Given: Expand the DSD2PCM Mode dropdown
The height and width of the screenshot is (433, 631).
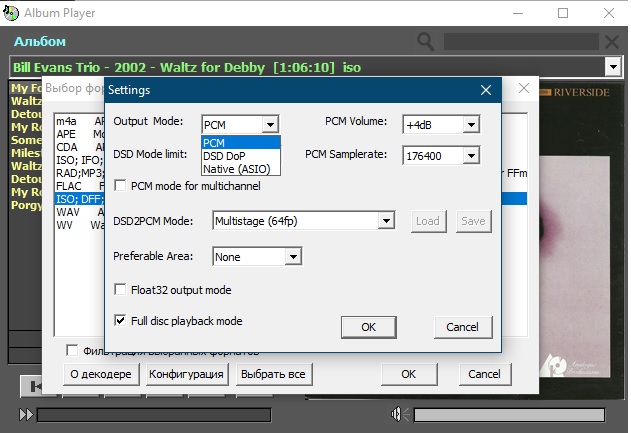Looking at the screenshot, I should click(x=386, y=221).
